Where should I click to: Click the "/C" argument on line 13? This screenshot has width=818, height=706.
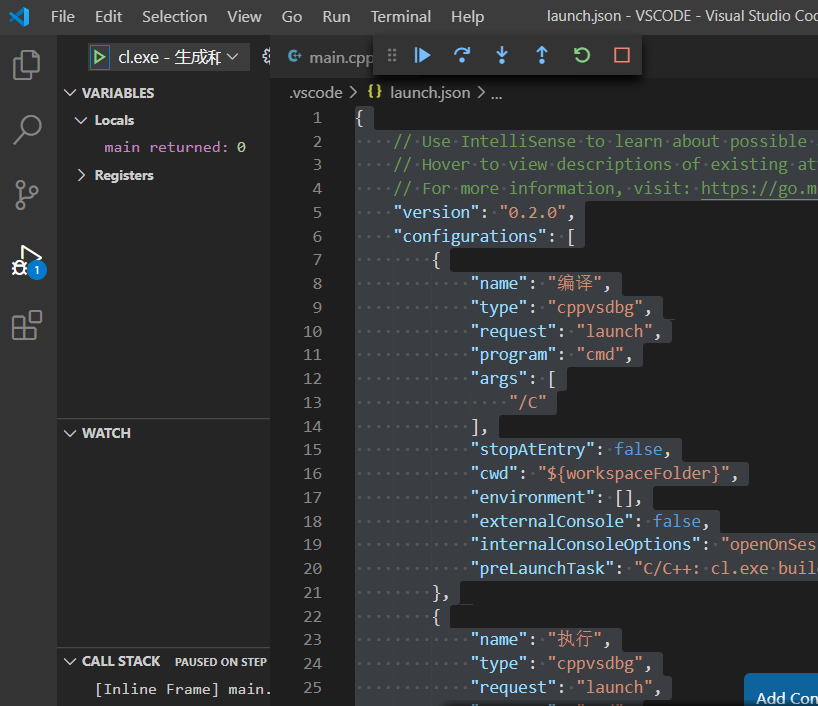coord(528,402)
